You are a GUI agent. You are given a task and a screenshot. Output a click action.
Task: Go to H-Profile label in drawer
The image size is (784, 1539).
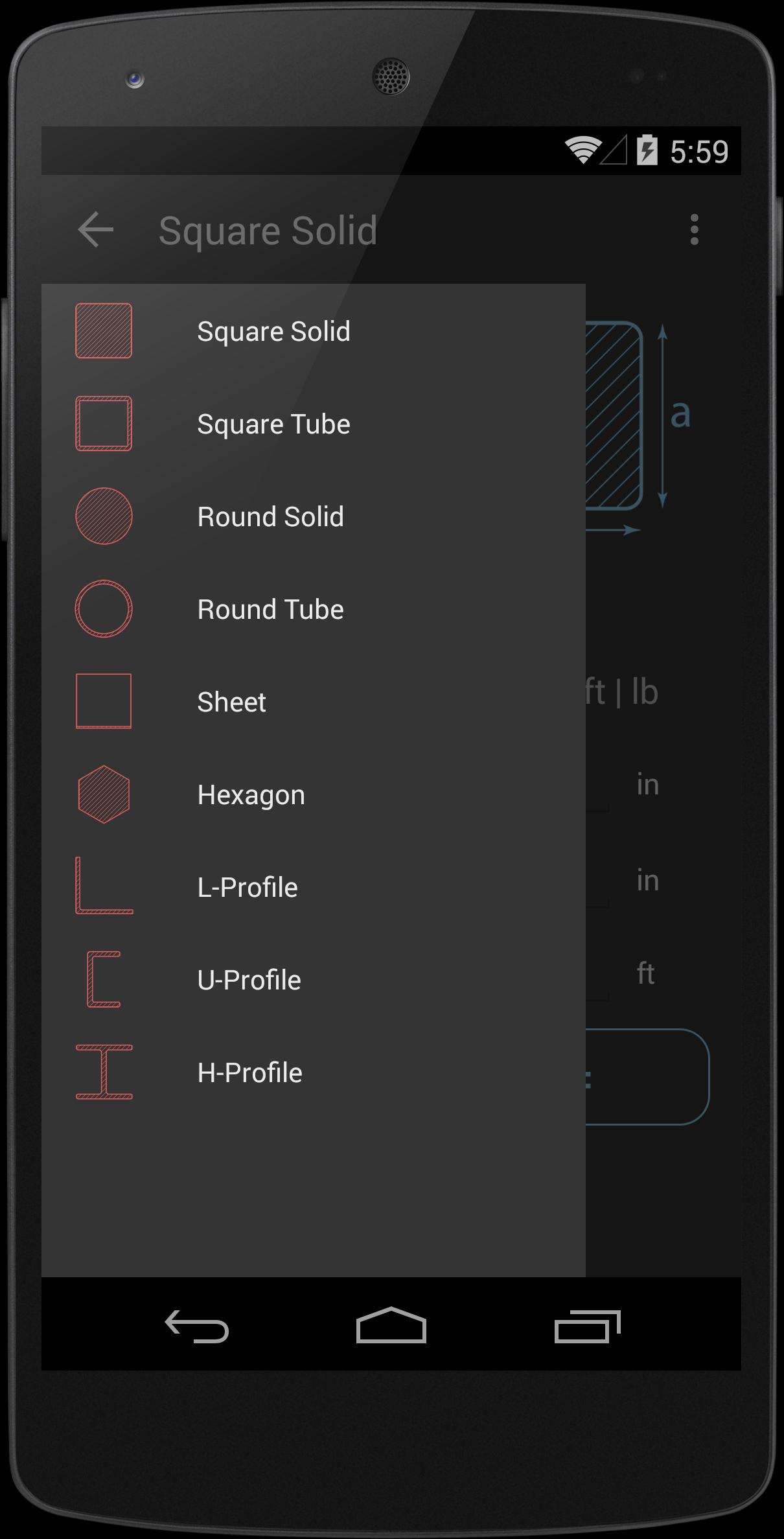[249, 1073]
